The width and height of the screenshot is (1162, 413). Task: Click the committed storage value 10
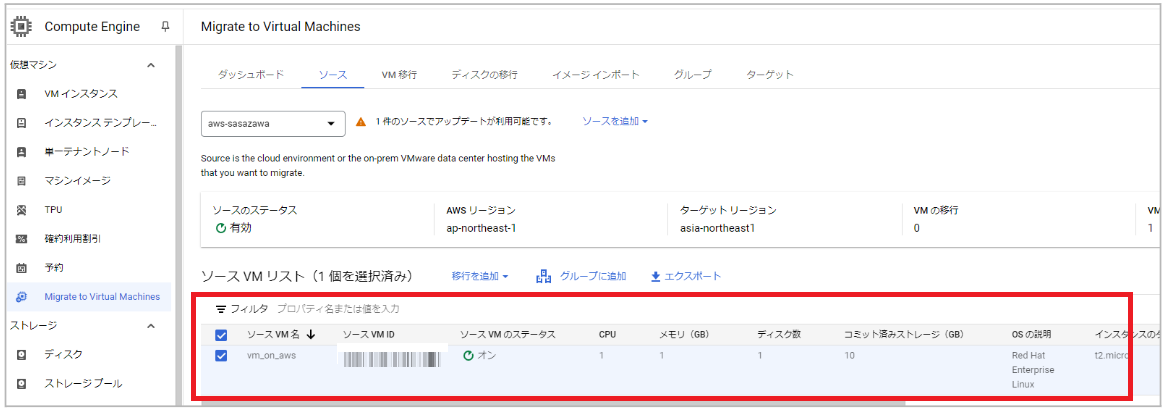849,356
